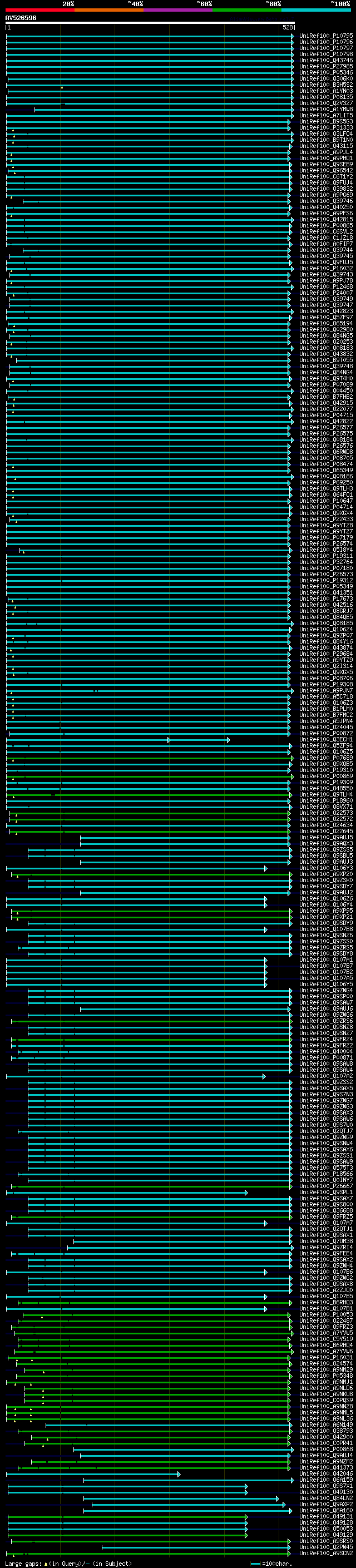356x1568 pixels.
Task: Open hit UniRef100_P10798
Action: coord(326,54)
